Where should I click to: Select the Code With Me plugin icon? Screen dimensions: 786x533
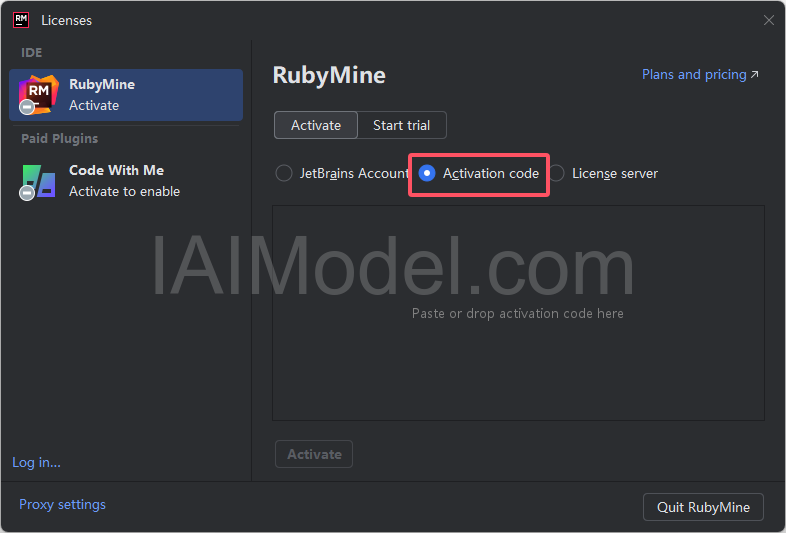38,182
